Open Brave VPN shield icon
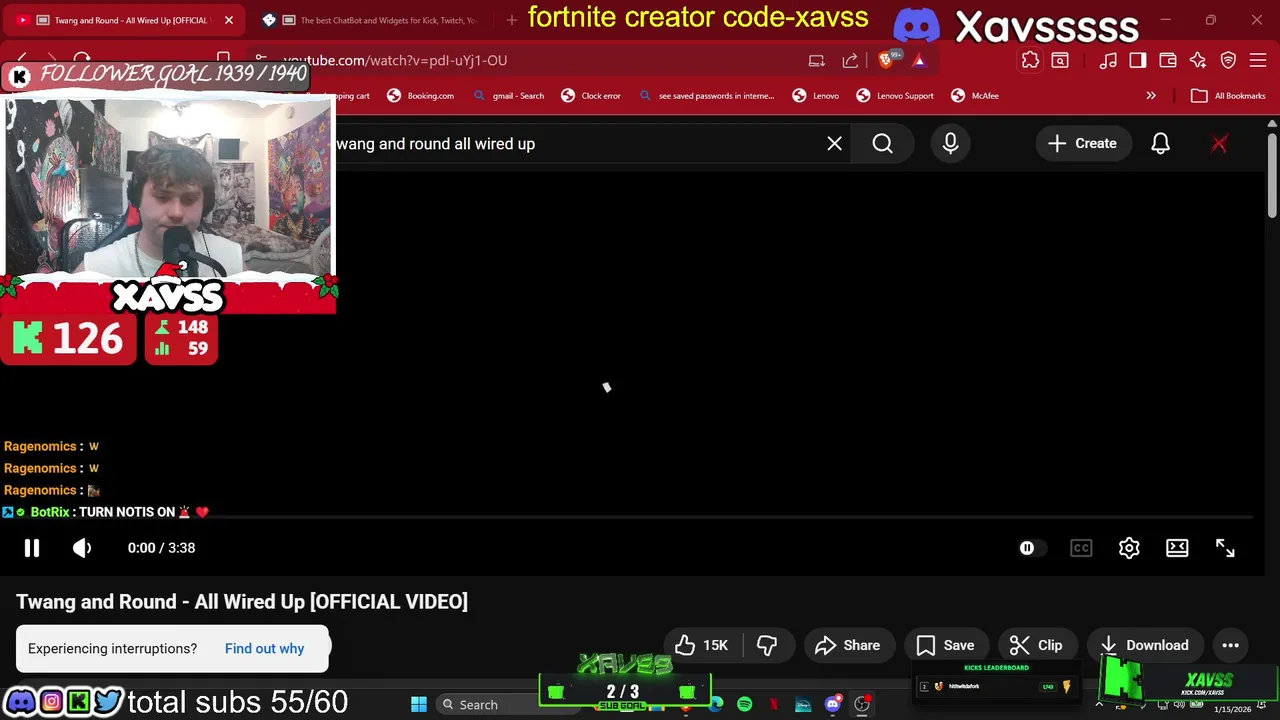This screenshot has height=720, width=1280. click(x=1229, y=60)
